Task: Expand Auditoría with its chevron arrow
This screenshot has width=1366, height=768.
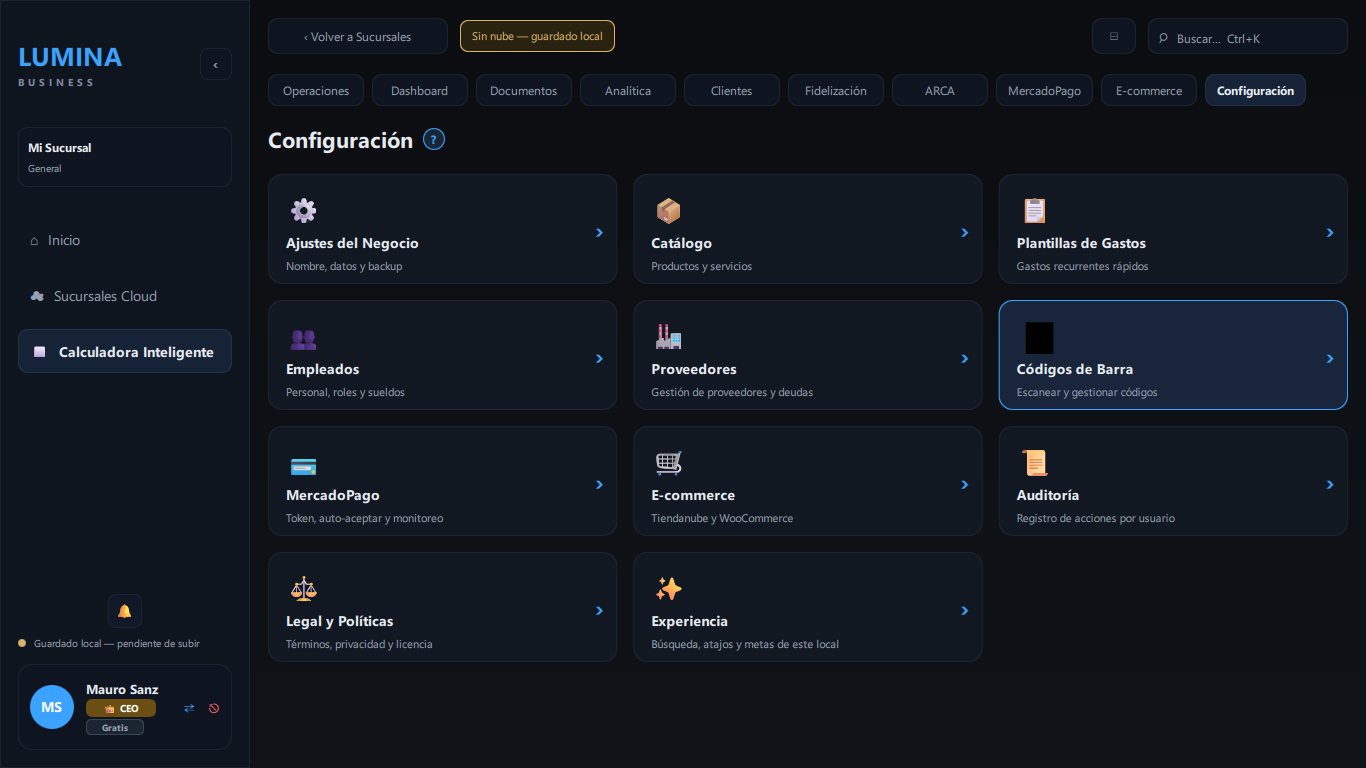Action: pyautogui.click(x=1330, y=484)
